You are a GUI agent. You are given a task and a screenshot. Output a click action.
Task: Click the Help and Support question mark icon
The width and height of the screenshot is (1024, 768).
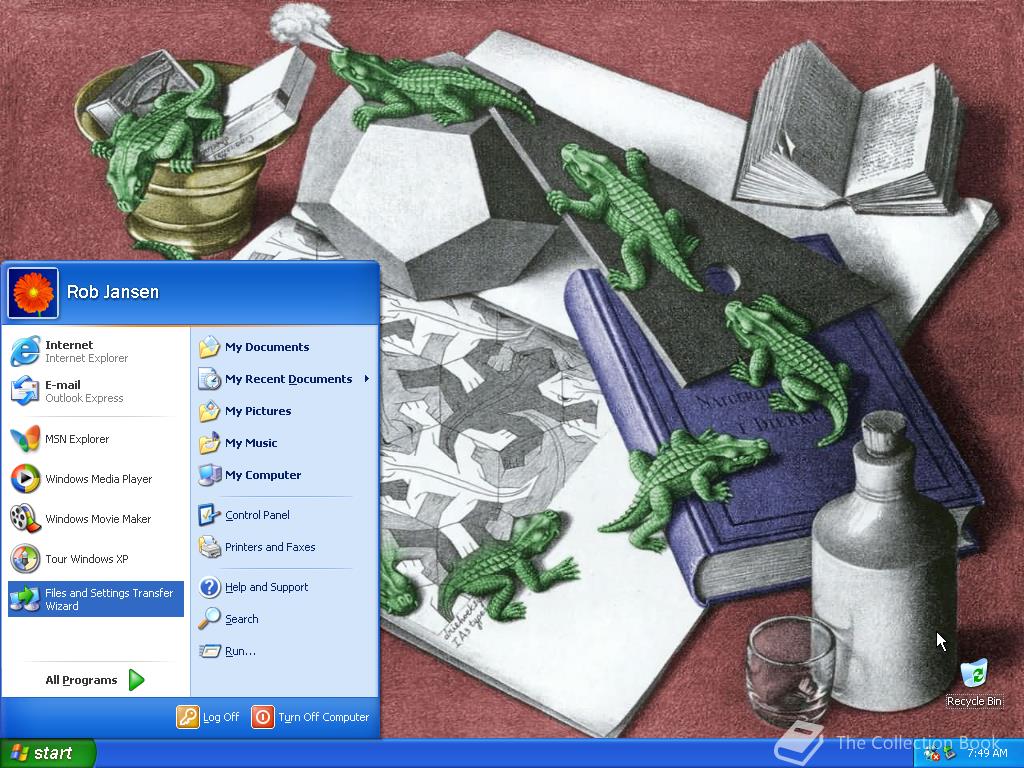(x=210, y=586)
